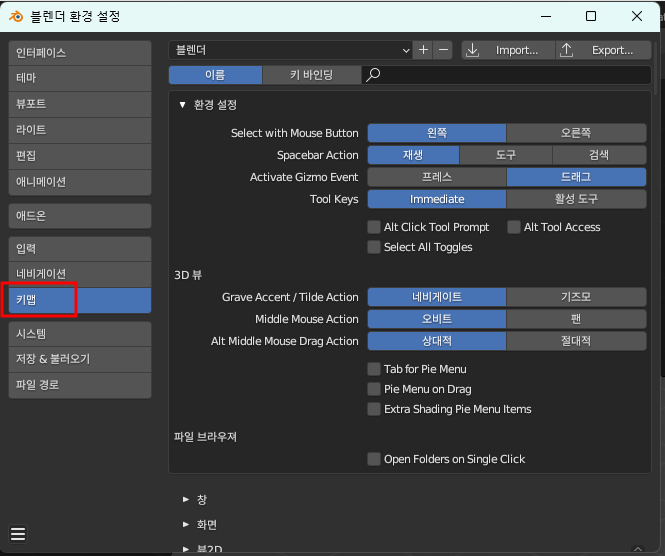The image size is (665, 556).
Task: Enable Alt Tool Access checkbox
Action: click(514, 227)
